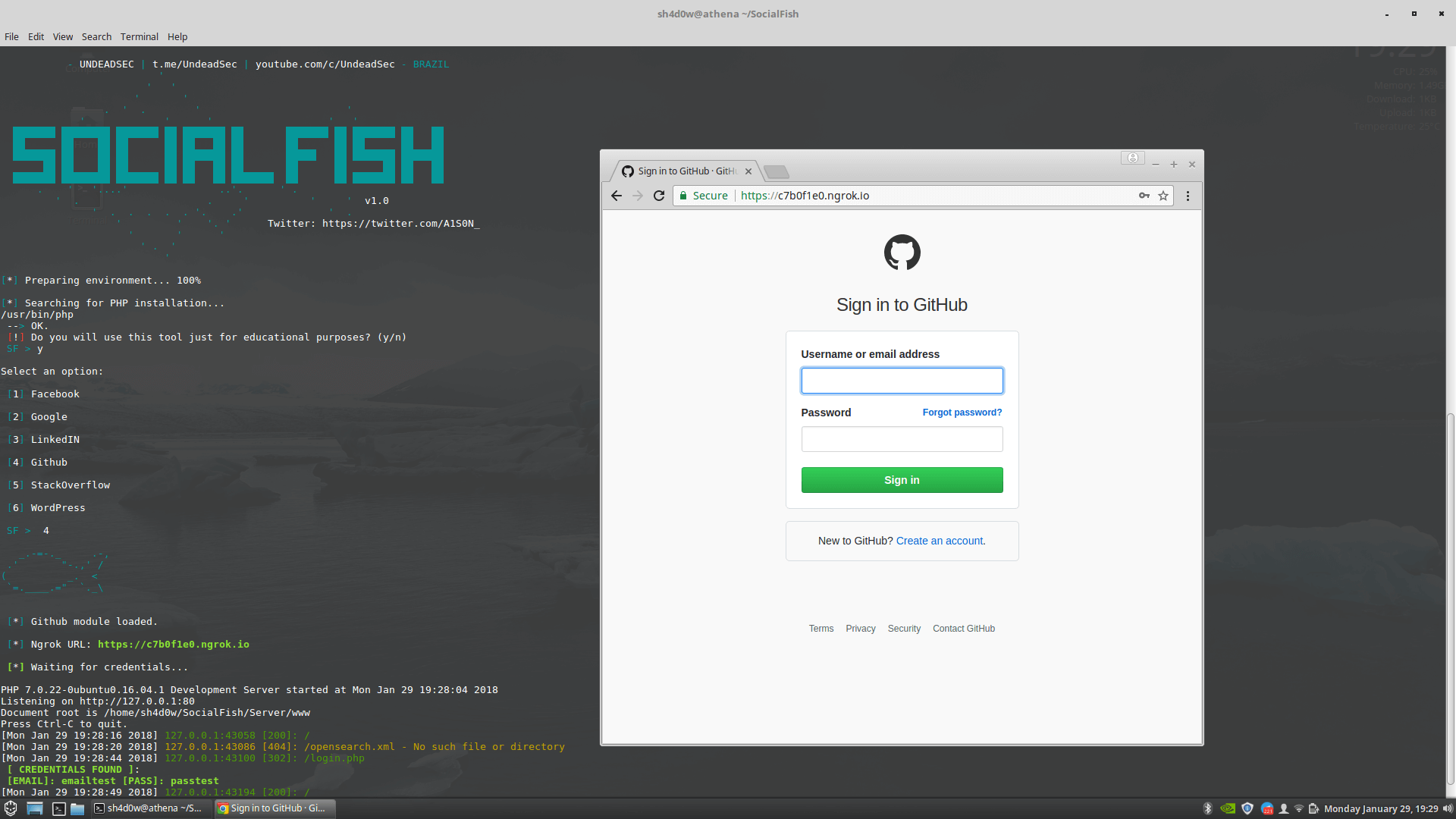Click the green Sign in button

(902, 479)
